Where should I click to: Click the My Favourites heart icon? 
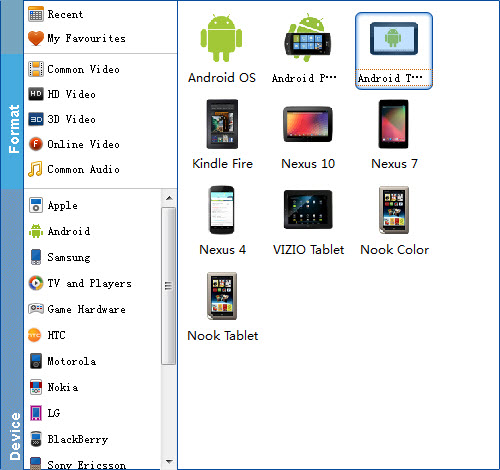point(36,38)
